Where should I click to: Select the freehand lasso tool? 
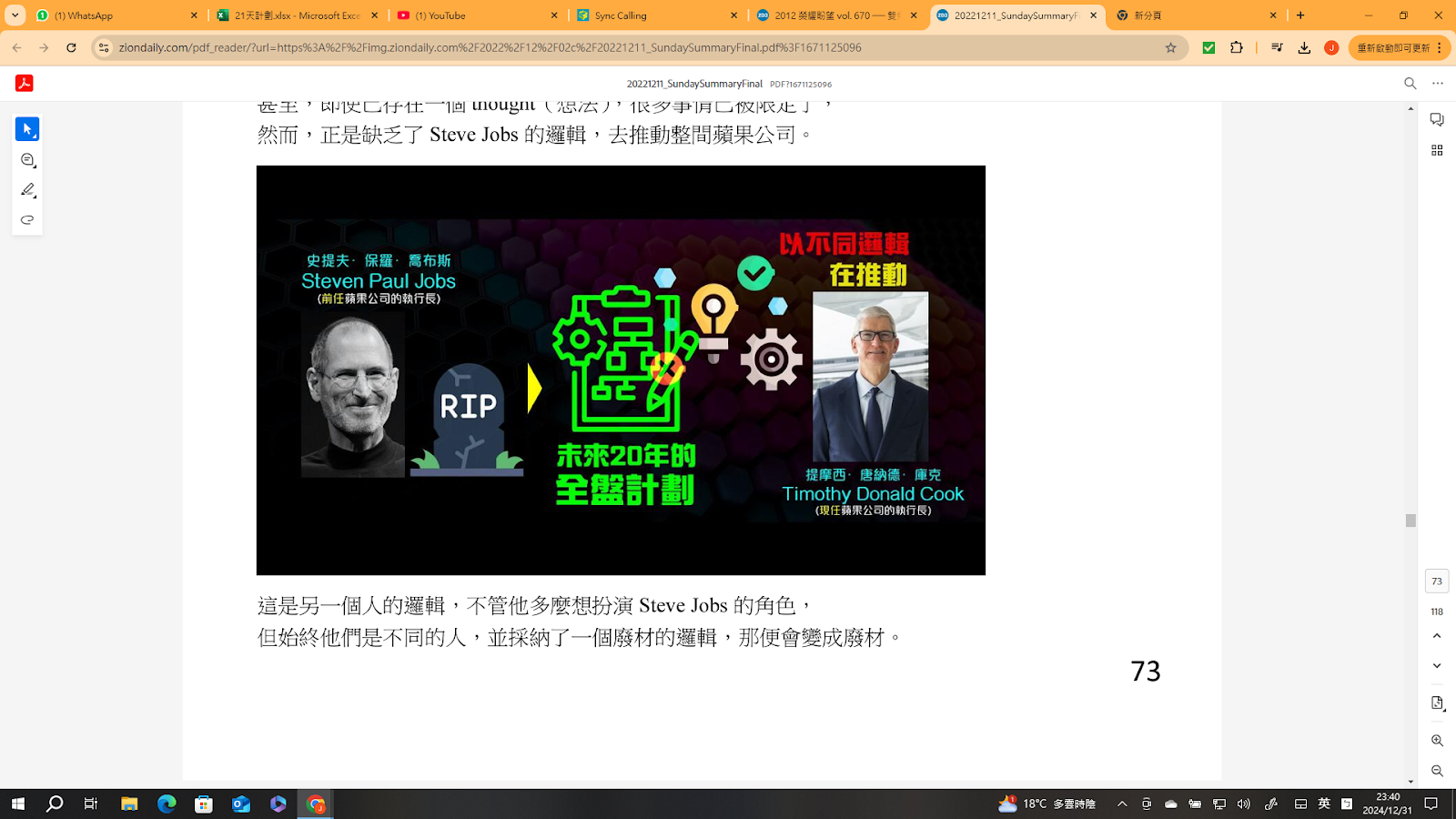pos(27,220)
